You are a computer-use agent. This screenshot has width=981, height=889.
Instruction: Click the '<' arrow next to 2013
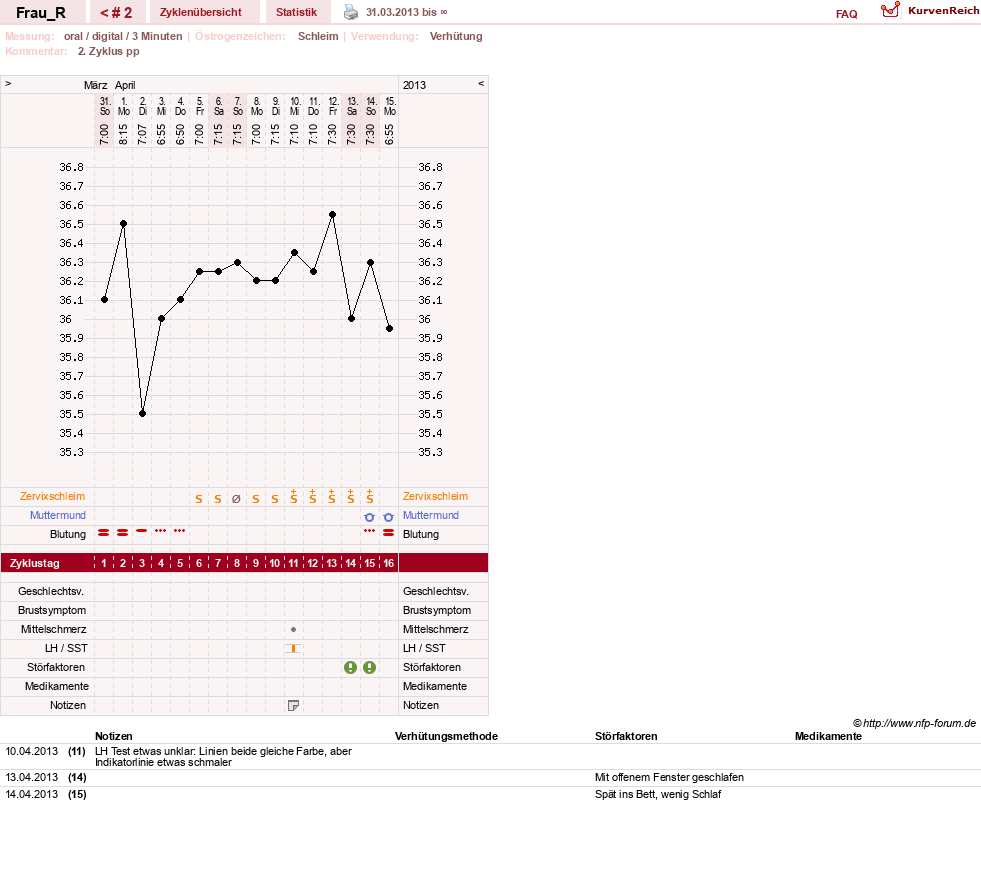[x=481, y=84]
